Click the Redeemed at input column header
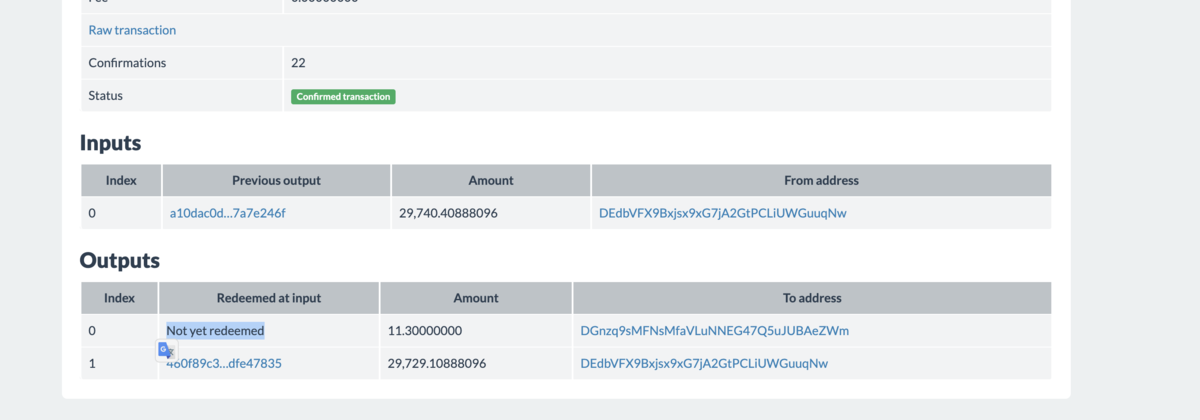Screen dimensions: 1200x420 tap(268, 298)
